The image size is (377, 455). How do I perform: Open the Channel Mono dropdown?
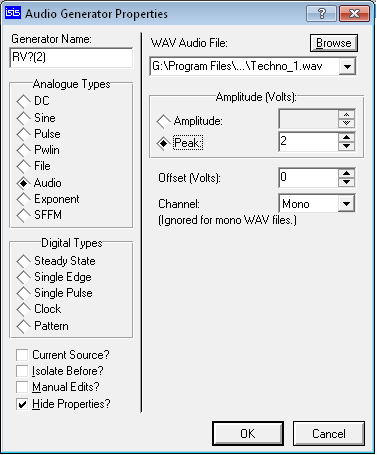(x=346, y=203)
